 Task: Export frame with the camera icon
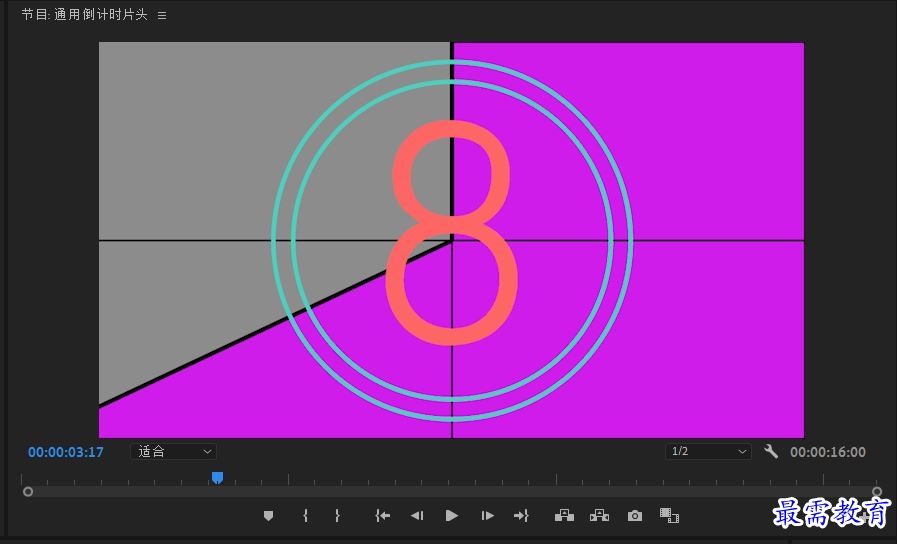coord(634,516)
